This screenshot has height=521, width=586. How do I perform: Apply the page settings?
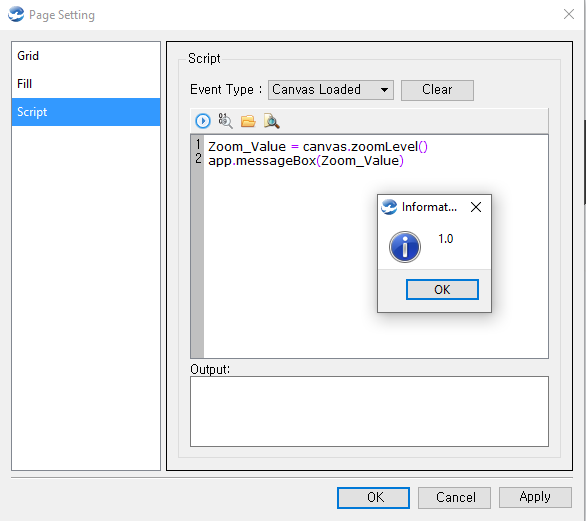tap(535, 497)
